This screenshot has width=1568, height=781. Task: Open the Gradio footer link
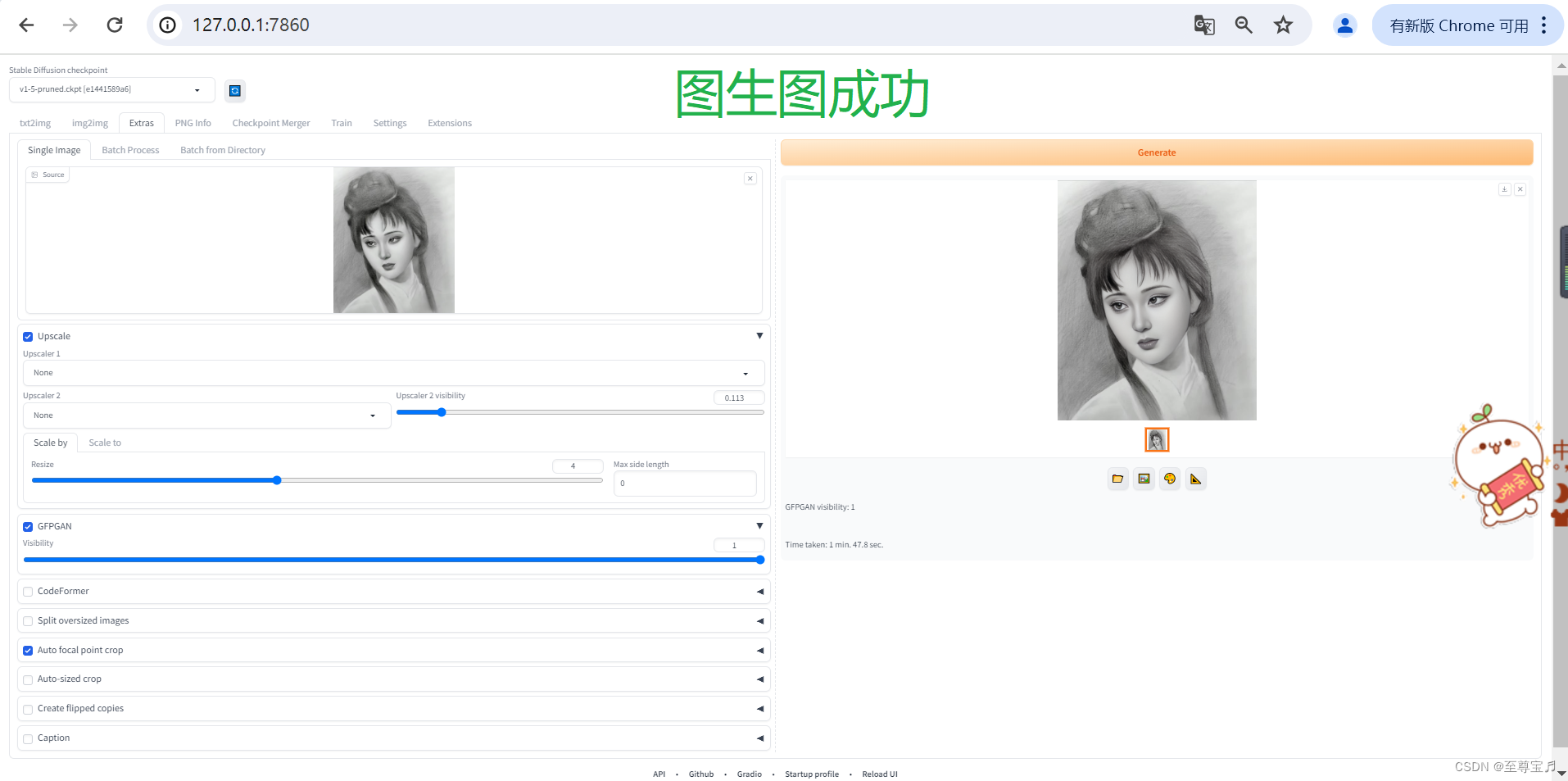(x=750, y=774)
